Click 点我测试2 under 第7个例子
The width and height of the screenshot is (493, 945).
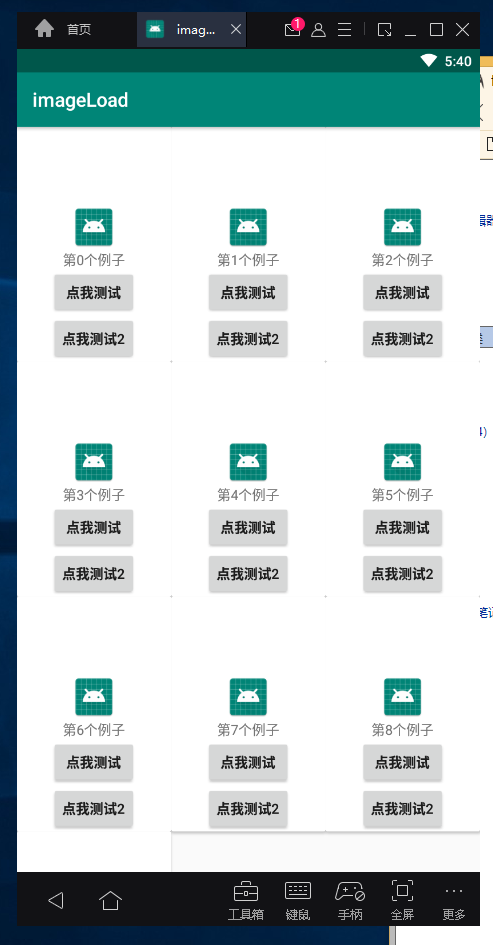pos(248,809)
